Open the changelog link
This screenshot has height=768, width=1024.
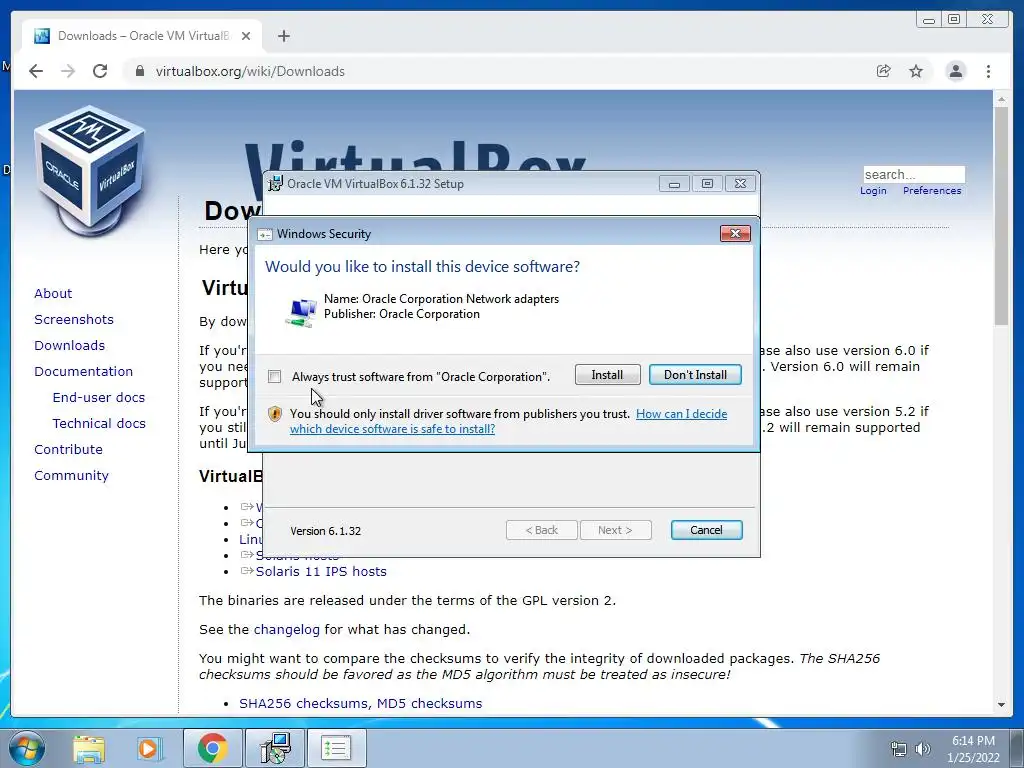[287, 630]
